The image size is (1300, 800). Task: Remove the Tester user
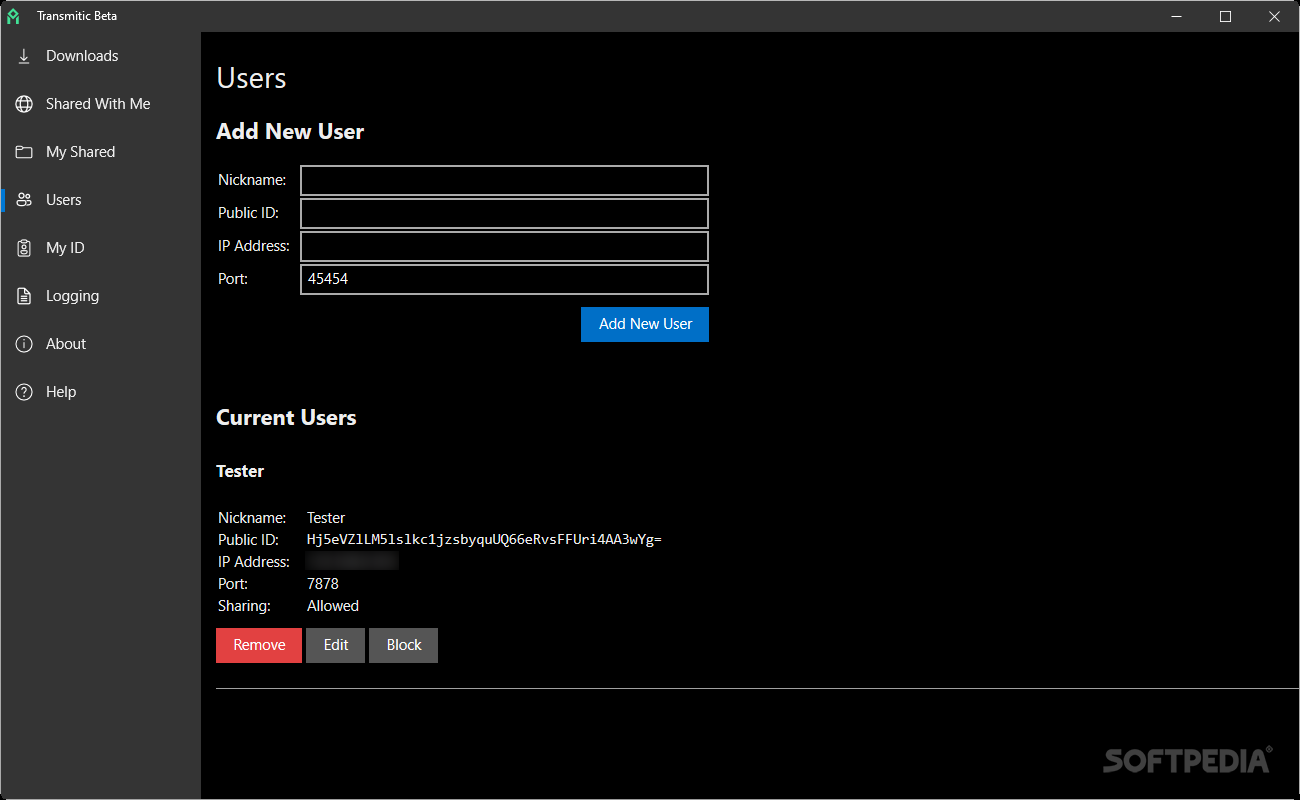(x=259, y=645)
